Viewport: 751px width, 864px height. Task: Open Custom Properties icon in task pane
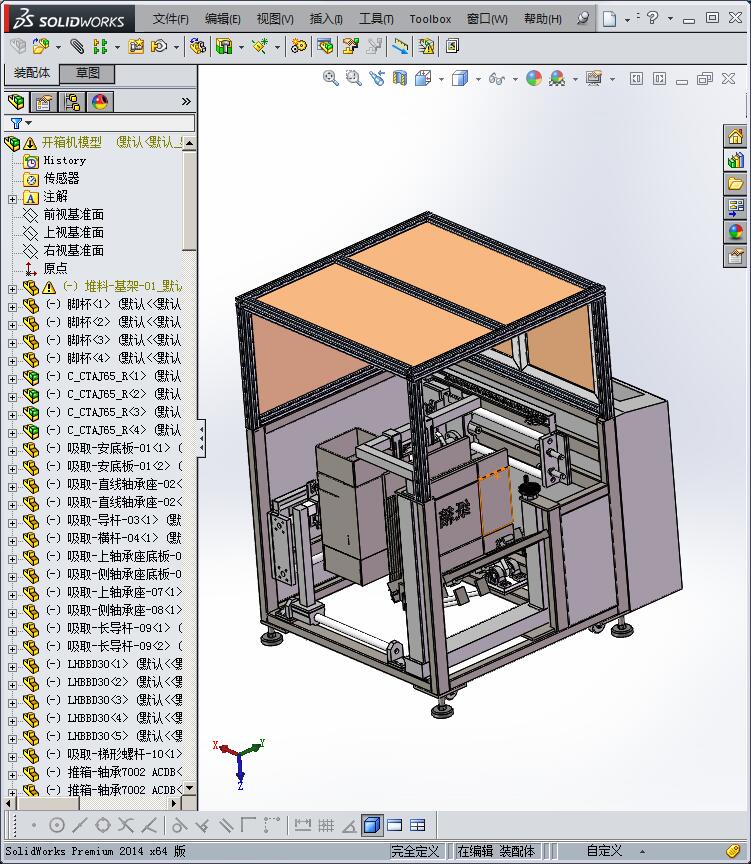[x=736, y=256]
